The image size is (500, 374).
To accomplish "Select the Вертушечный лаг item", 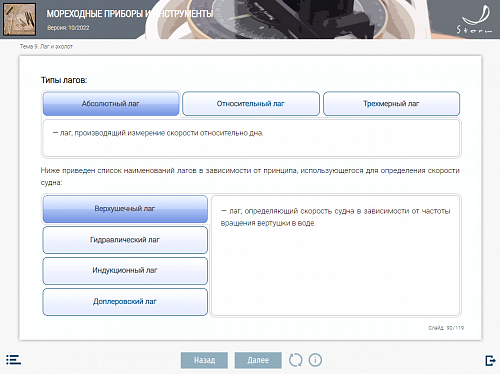I will (125, 209).
